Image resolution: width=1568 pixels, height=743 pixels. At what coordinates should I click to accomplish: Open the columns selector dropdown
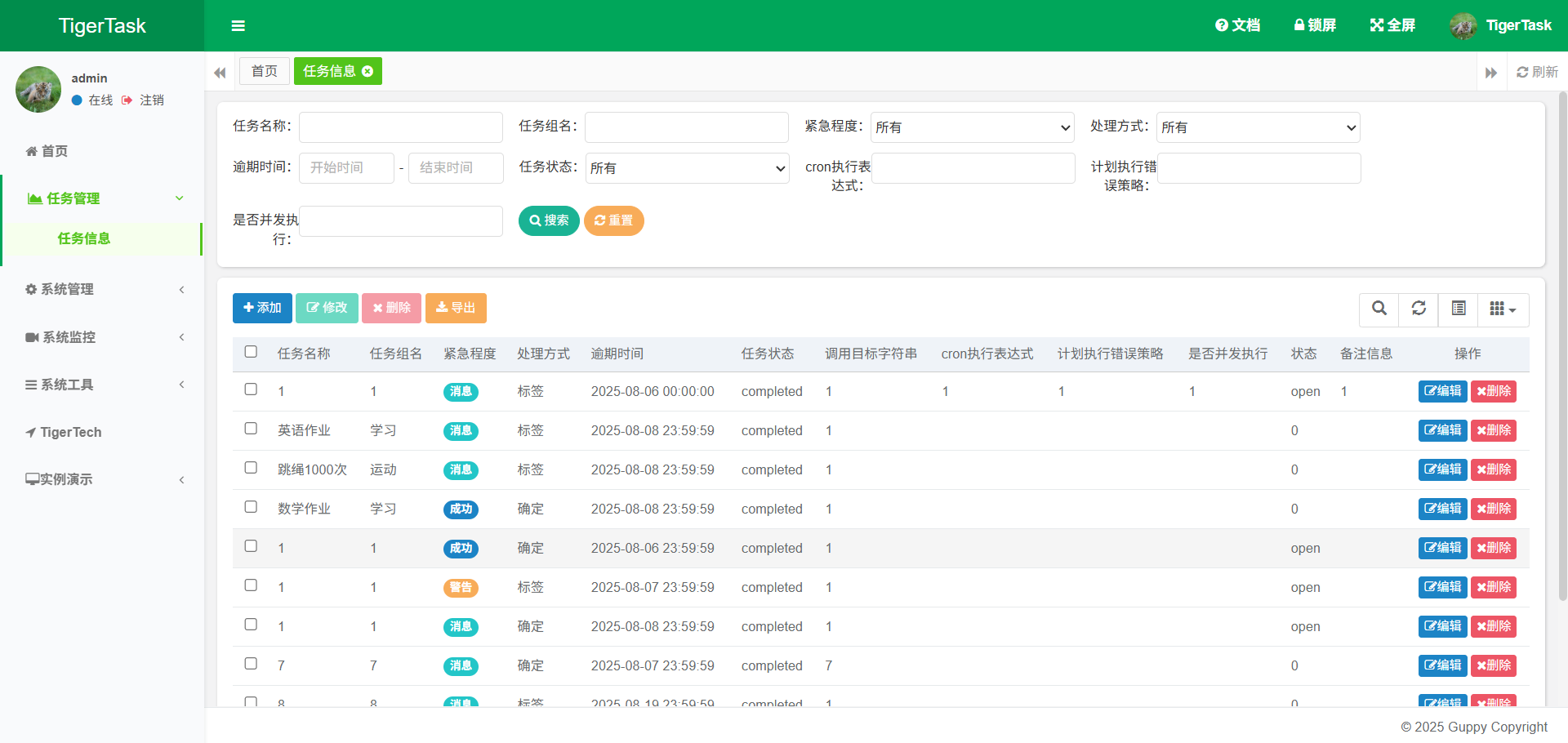point(1503,309)
